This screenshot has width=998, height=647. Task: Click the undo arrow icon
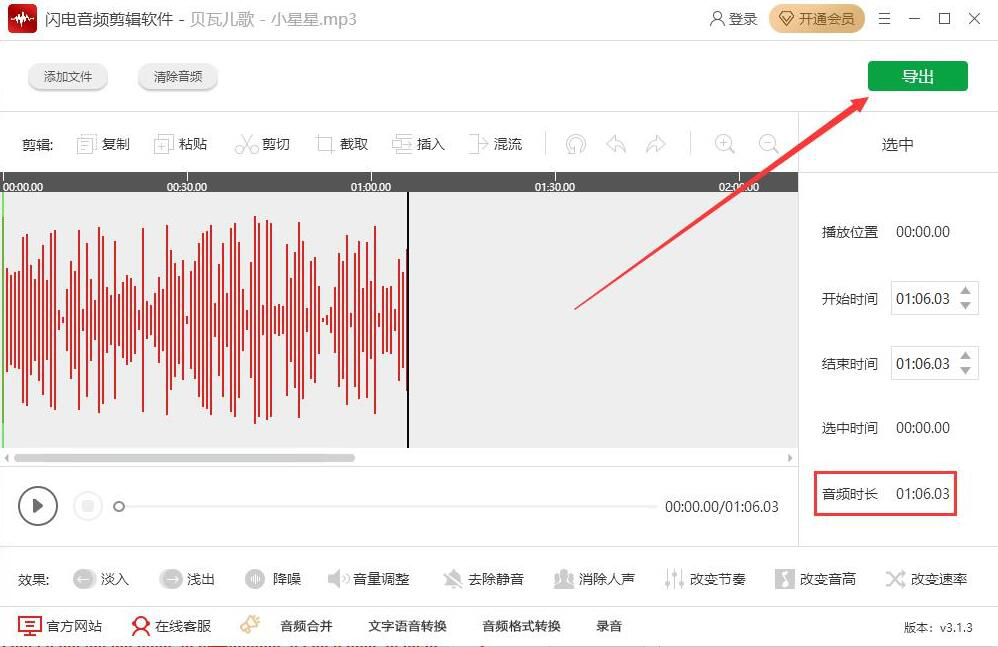click(616, 144)
